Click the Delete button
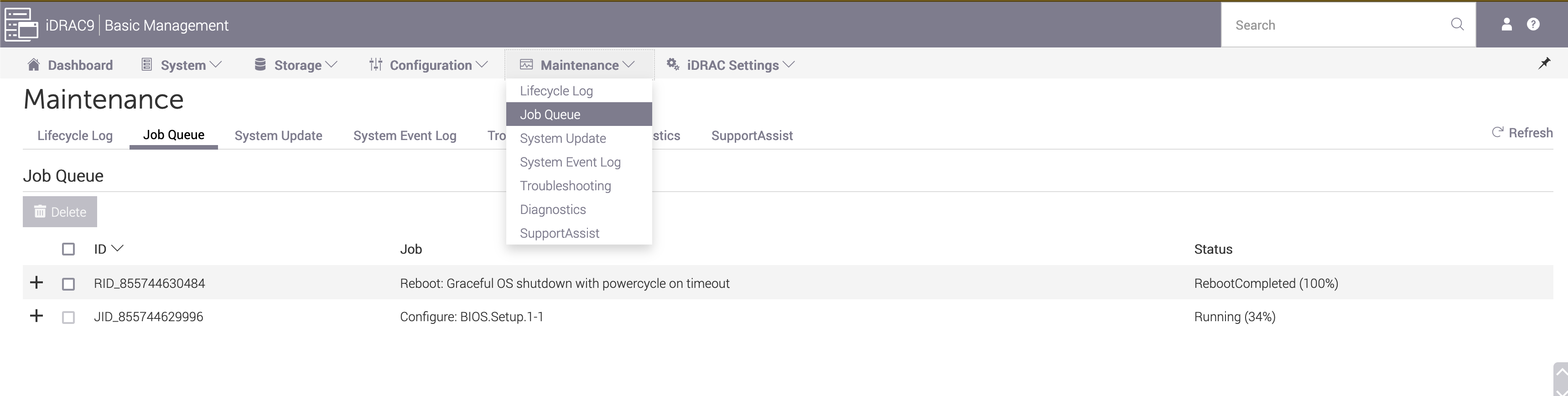This screenshot has width=1568, height=396. coord(60,212)
